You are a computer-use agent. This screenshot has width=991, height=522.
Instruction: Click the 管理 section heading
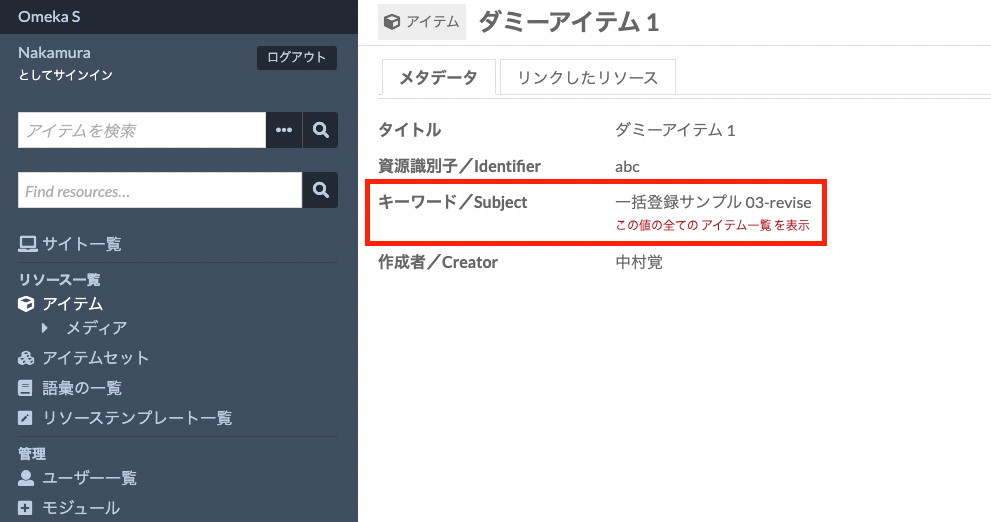[32, 454]
